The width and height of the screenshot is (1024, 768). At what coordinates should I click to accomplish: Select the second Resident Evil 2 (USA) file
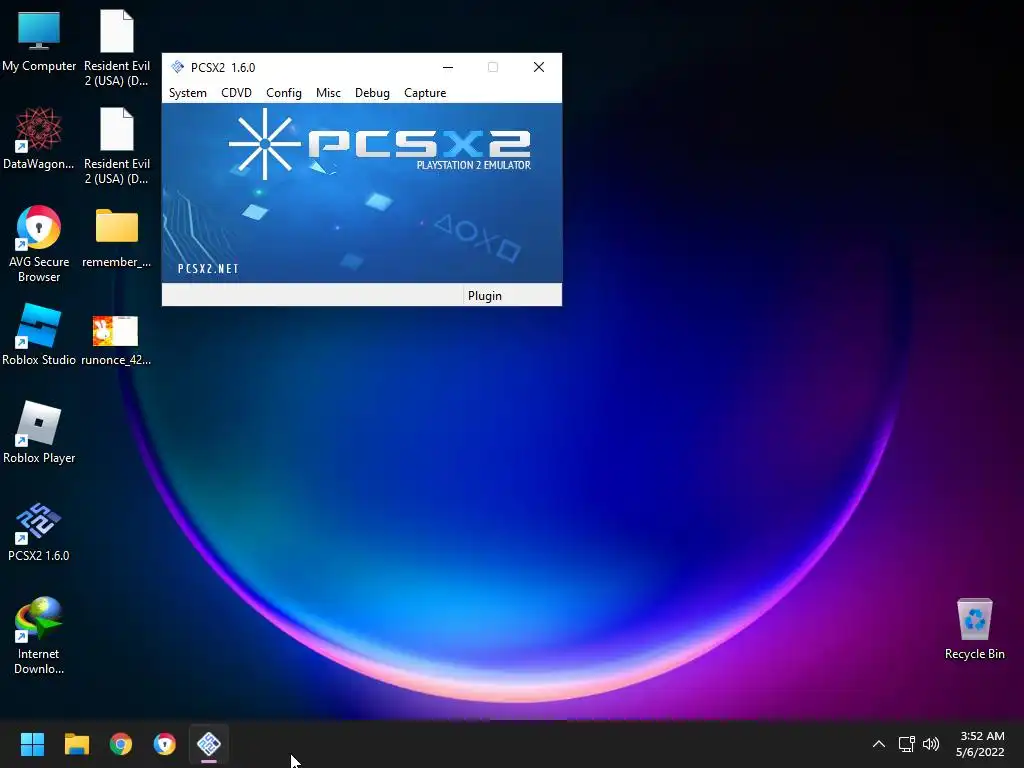(117, 146)
